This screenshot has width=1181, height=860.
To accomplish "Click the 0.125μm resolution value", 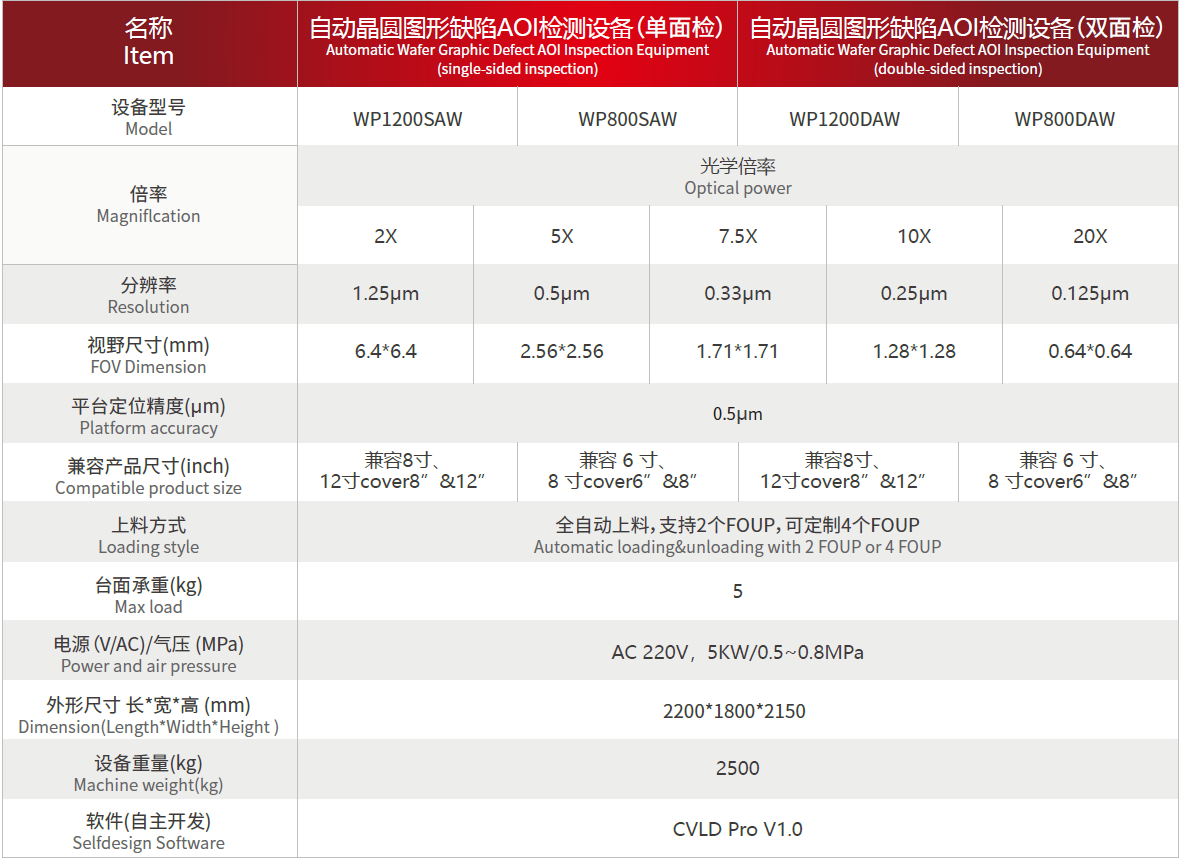I will click(1090, 294).
